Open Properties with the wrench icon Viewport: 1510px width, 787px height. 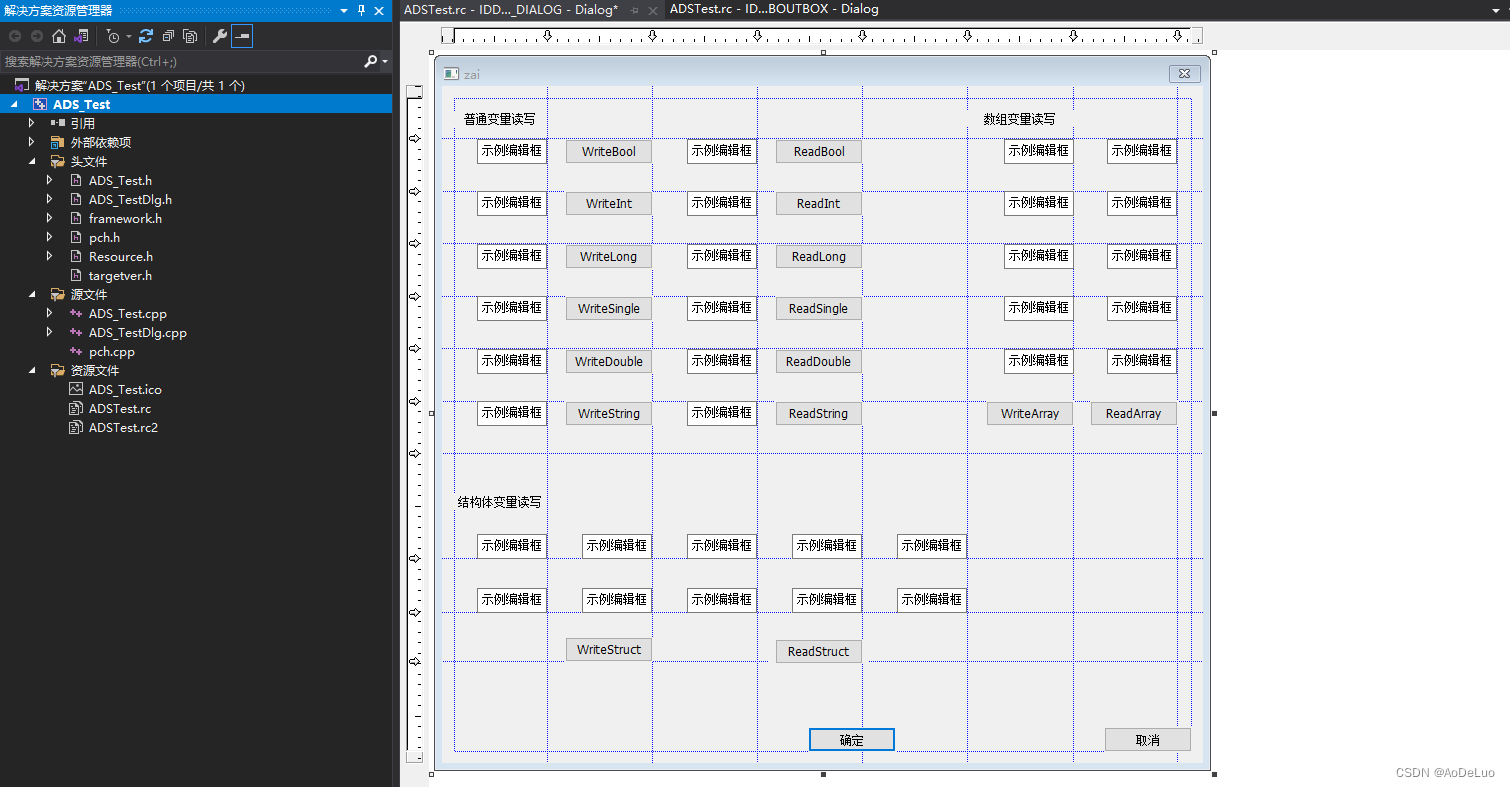coord(220,36)
